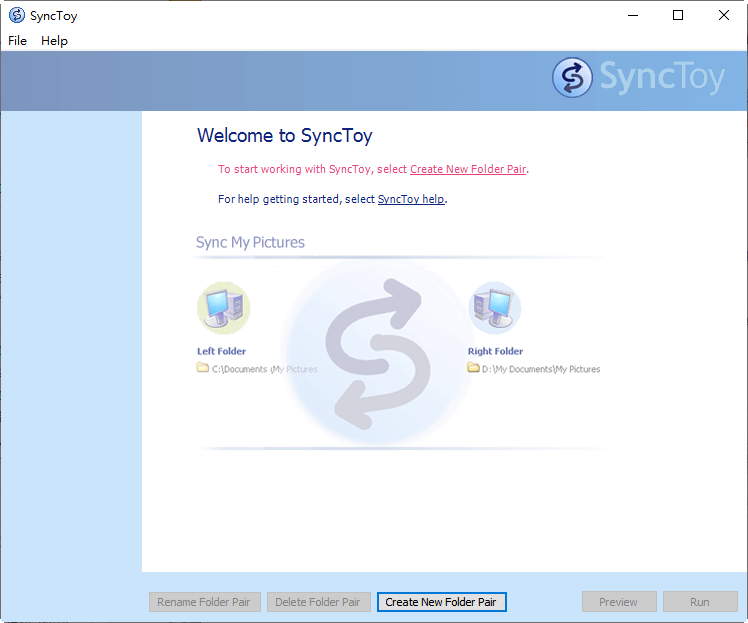748x623 pixels.
Task: Click the folder icon beside C:\Documents path
Action: pyautogui.click(x=203, y=368)
